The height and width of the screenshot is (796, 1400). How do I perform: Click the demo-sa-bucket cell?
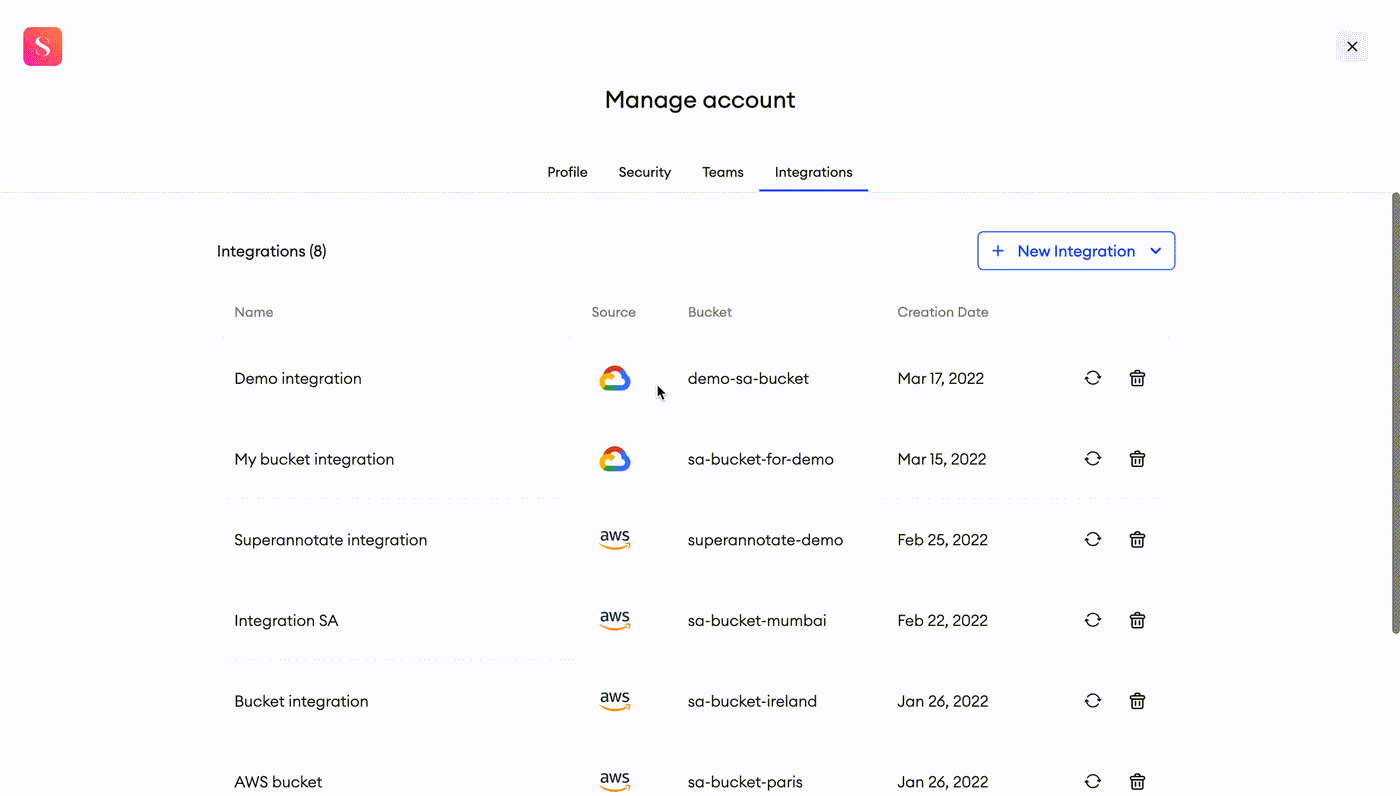[x=749, y=378]
